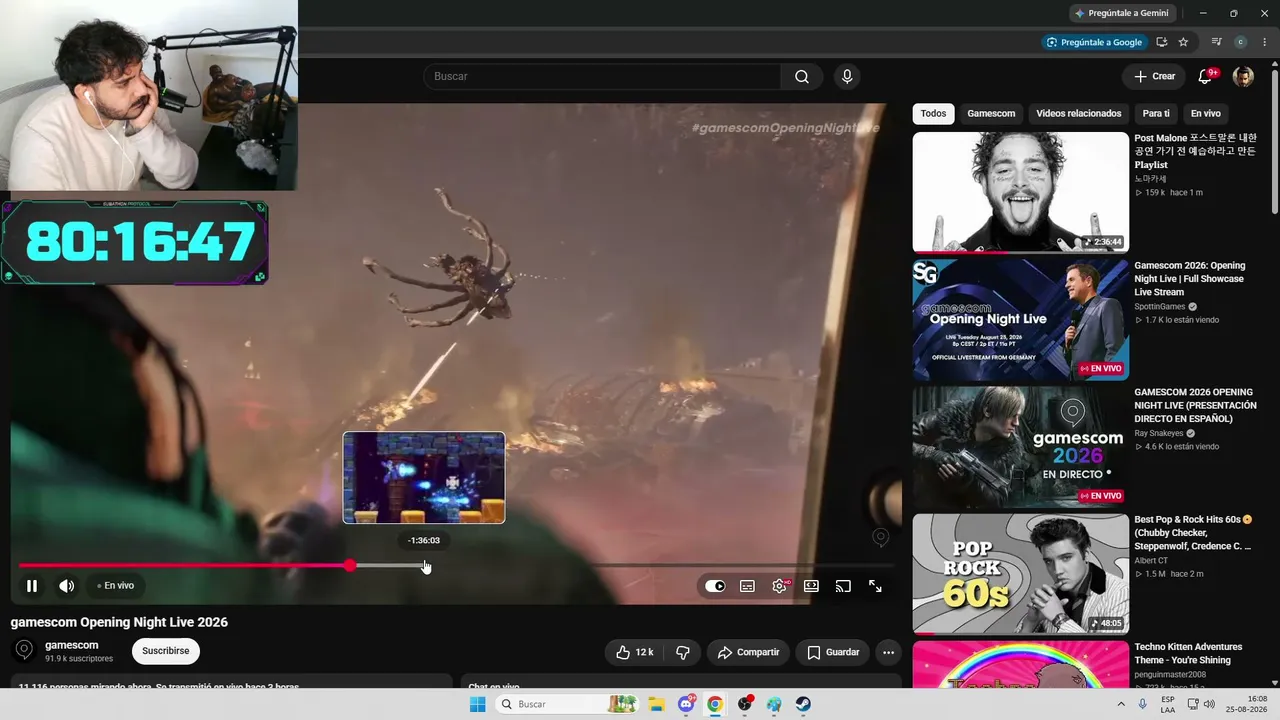Open the Windows Start menu
Image resolution: width=1280 pixels, height=720 pixels.
tap(477, 704)
